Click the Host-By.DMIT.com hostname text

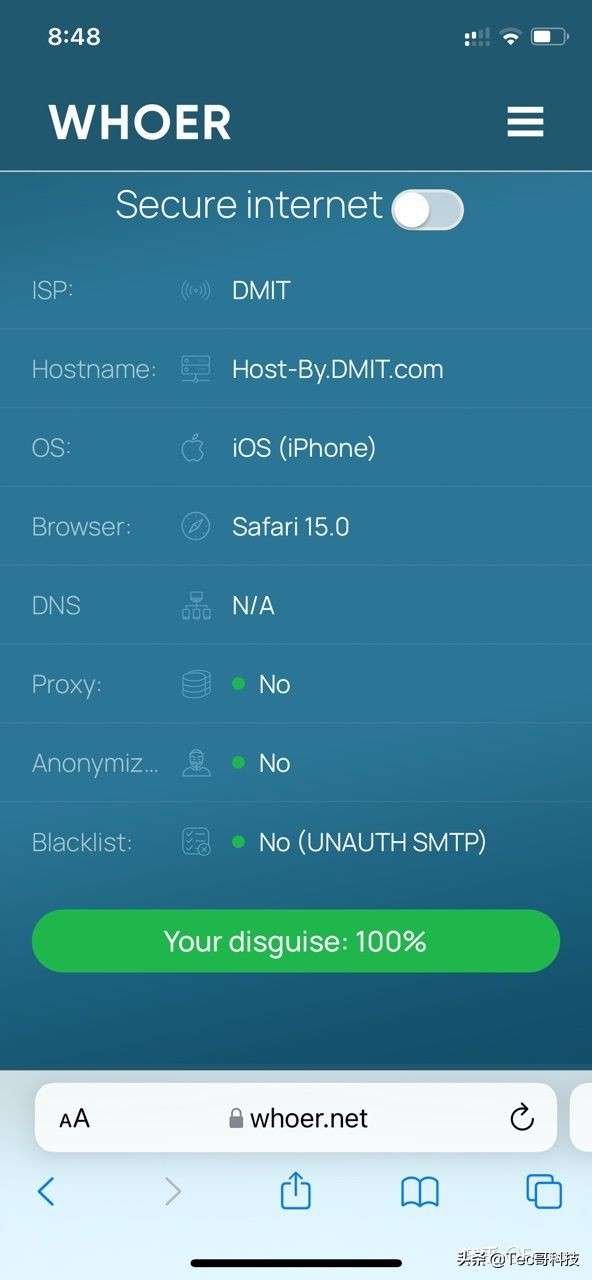tap(338, 369)
